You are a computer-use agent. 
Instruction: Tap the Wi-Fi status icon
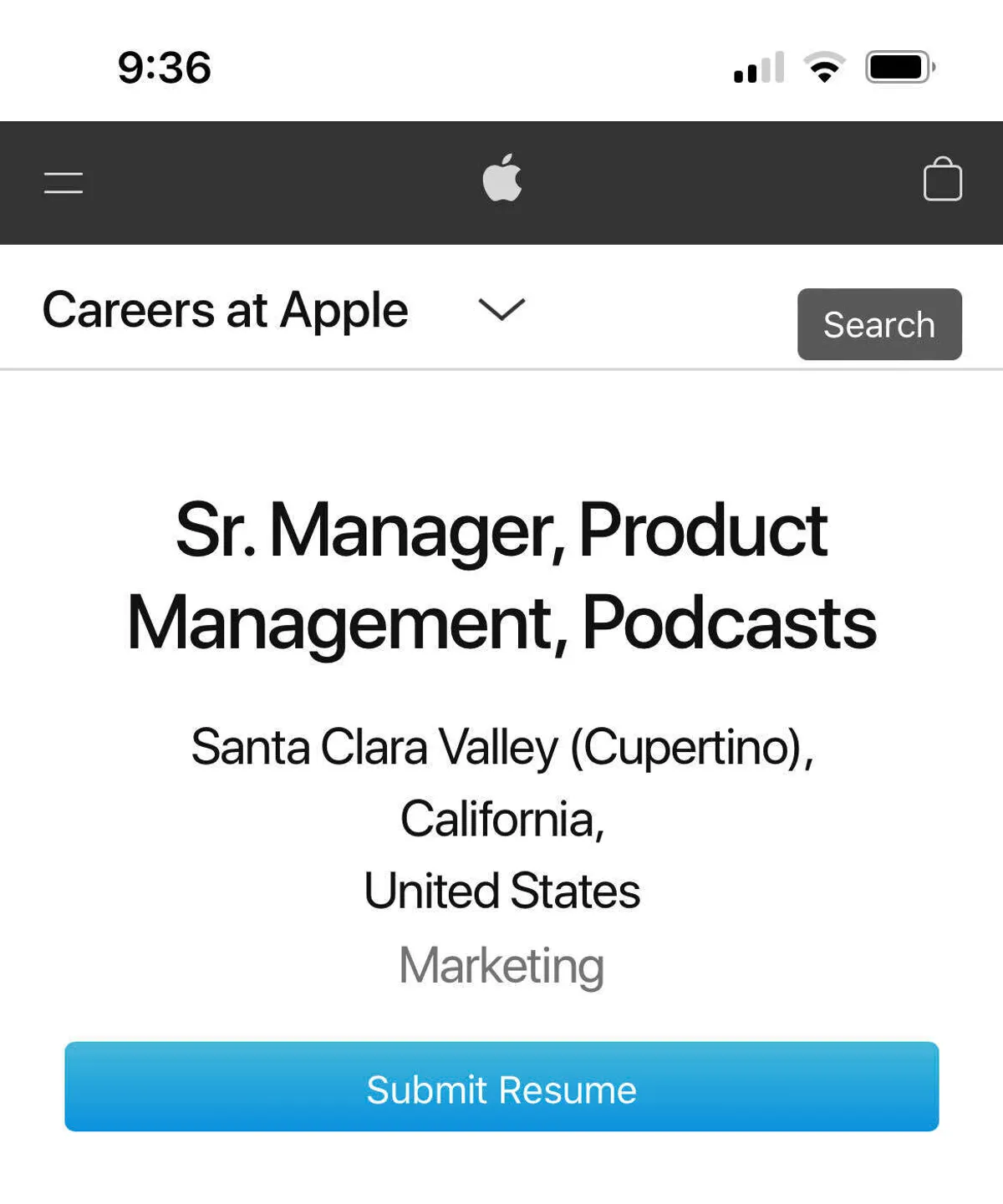click(x=824, y=68)
